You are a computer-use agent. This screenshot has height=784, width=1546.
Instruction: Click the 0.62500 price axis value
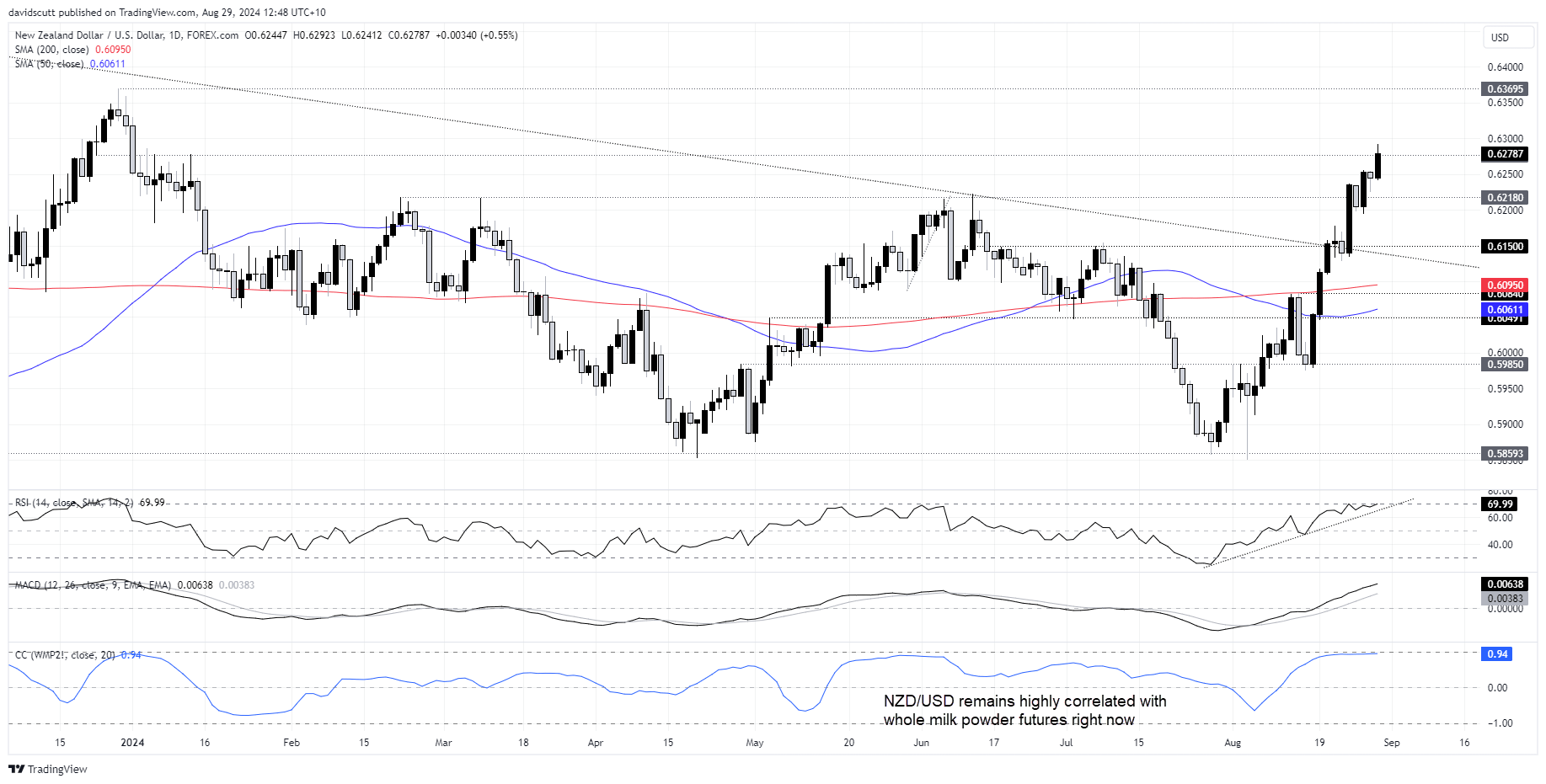point(1505,174)
